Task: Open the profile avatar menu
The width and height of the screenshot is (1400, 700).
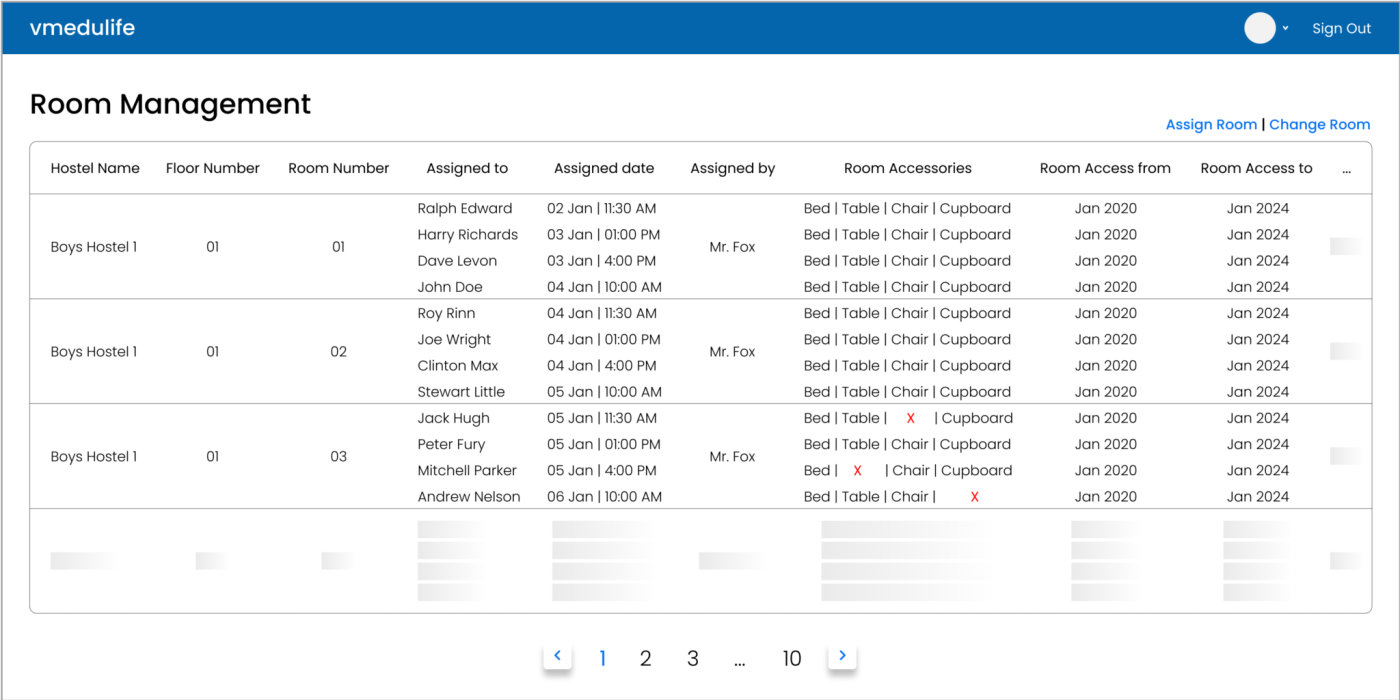Action: pos(1259,28)
